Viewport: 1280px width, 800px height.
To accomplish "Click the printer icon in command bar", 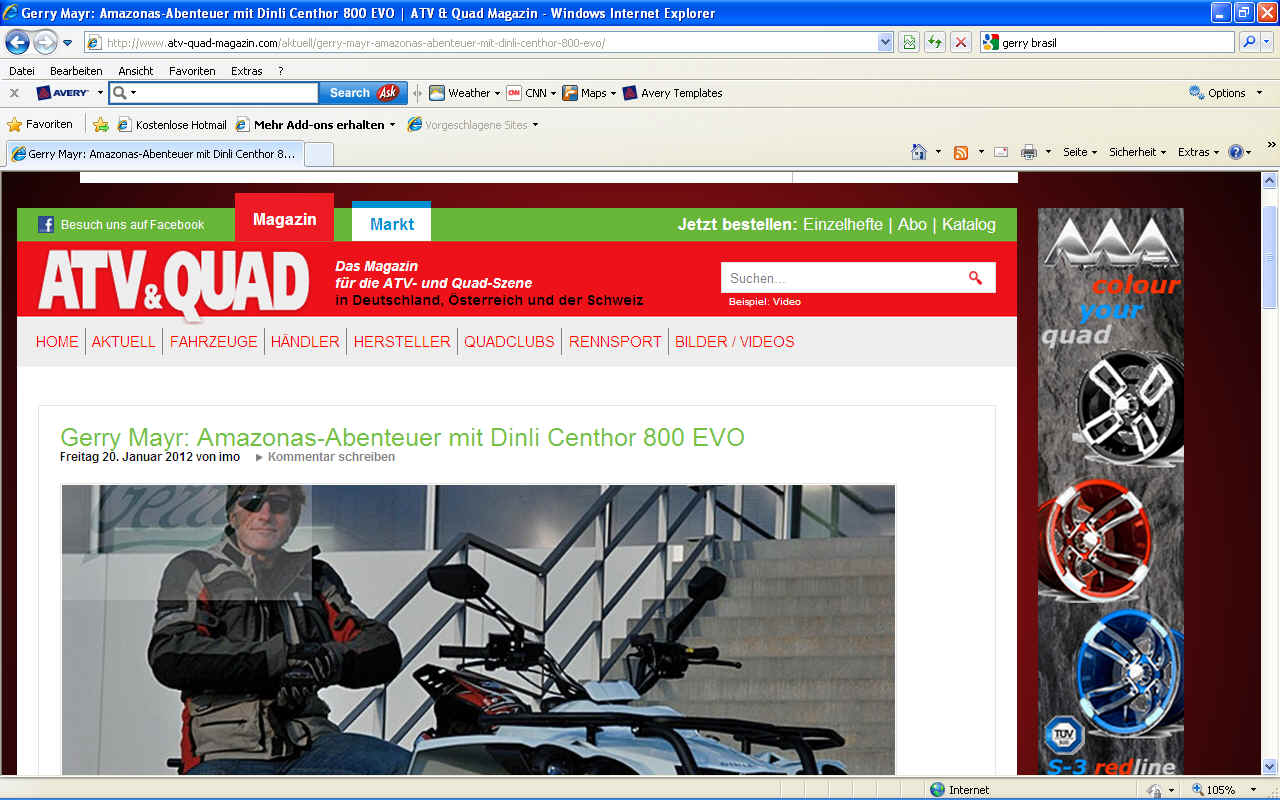I will tap(1029, 152).
